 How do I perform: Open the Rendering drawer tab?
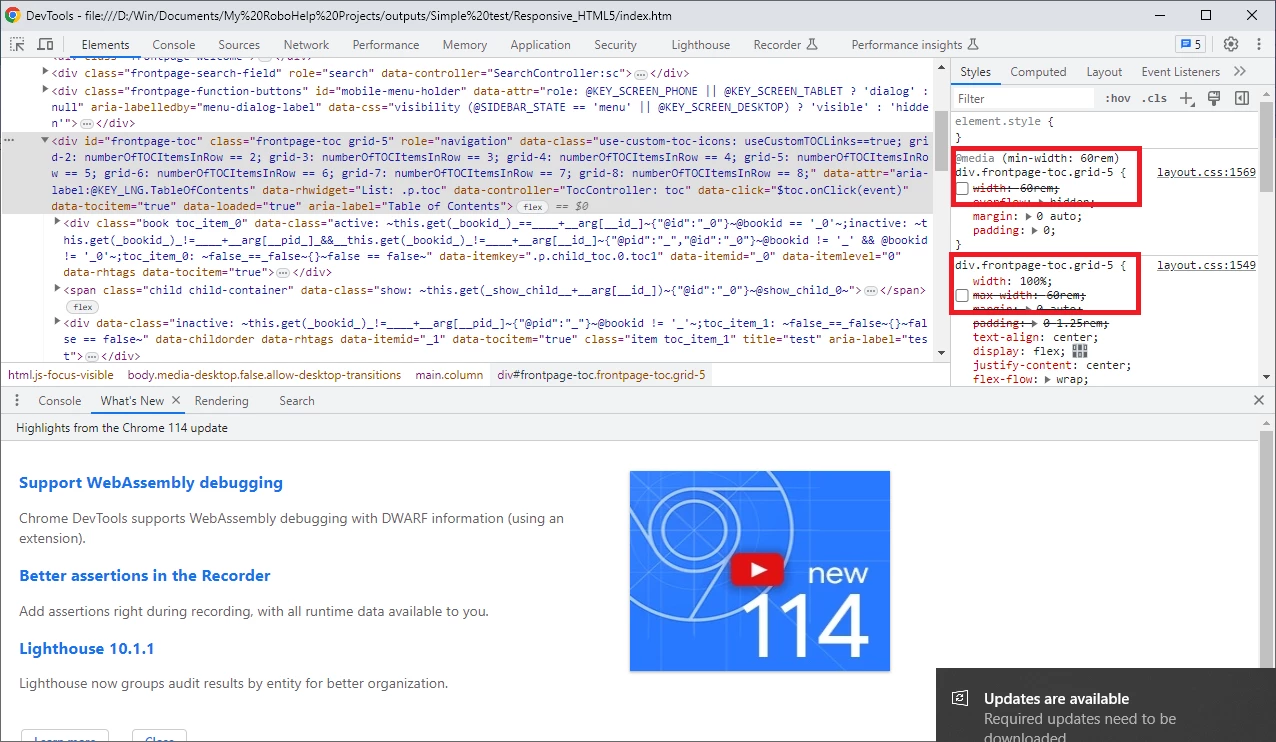[221, 400]
